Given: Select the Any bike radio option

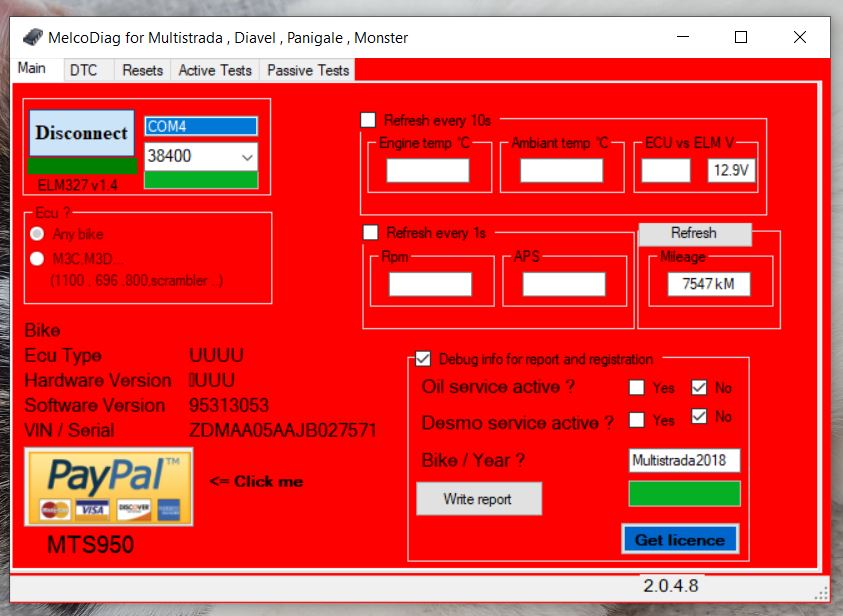Looking at the screenshot, I should pyautogui.click(x=37, y=234).
